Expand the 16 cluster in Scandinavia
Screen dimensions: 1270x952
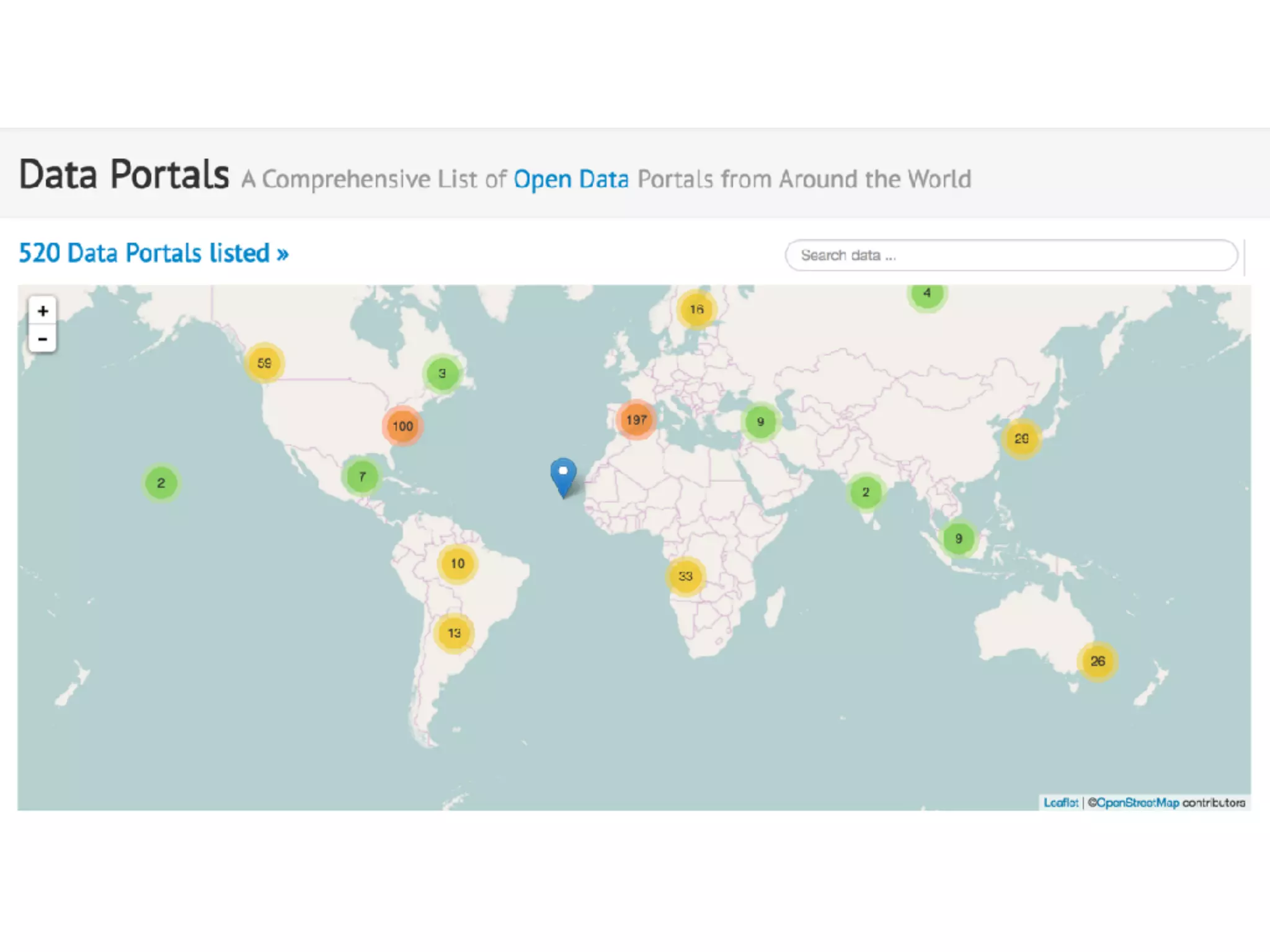(x=696, y=309)
